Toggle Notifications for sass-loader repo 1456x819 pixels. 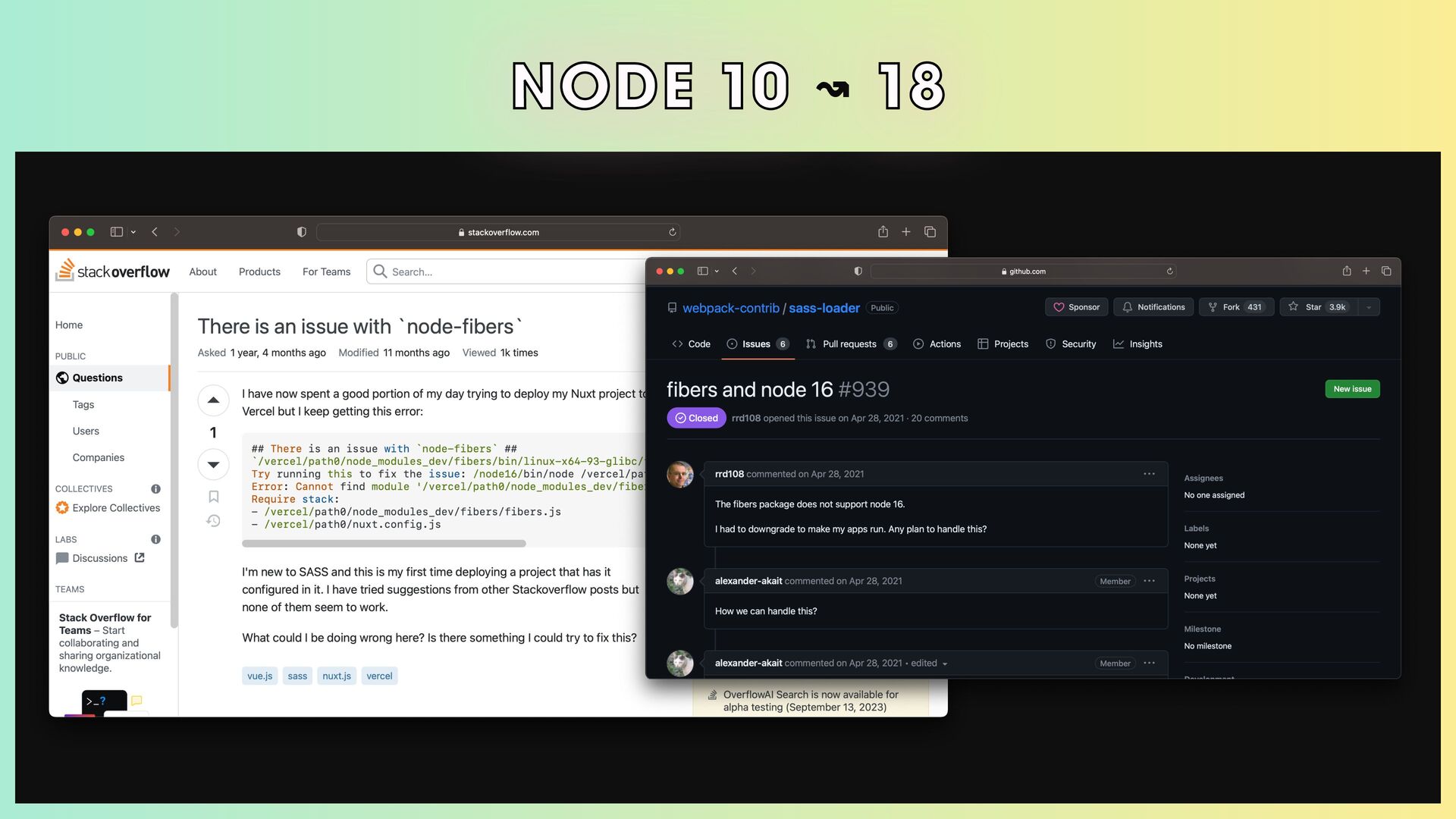[1153, 307]
